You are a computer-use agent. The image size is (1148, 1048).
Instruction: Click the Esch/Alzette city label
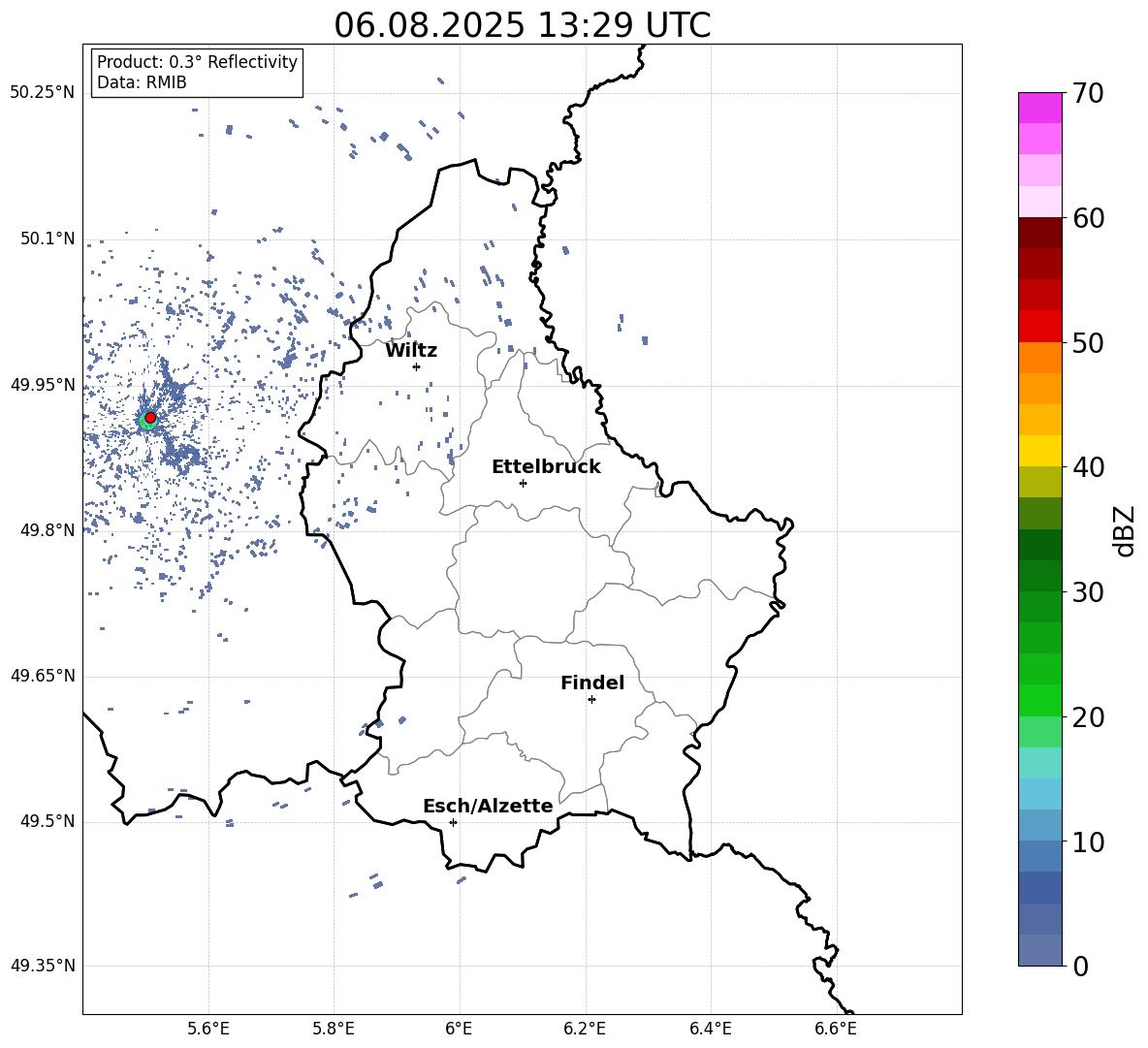(488, 807)
